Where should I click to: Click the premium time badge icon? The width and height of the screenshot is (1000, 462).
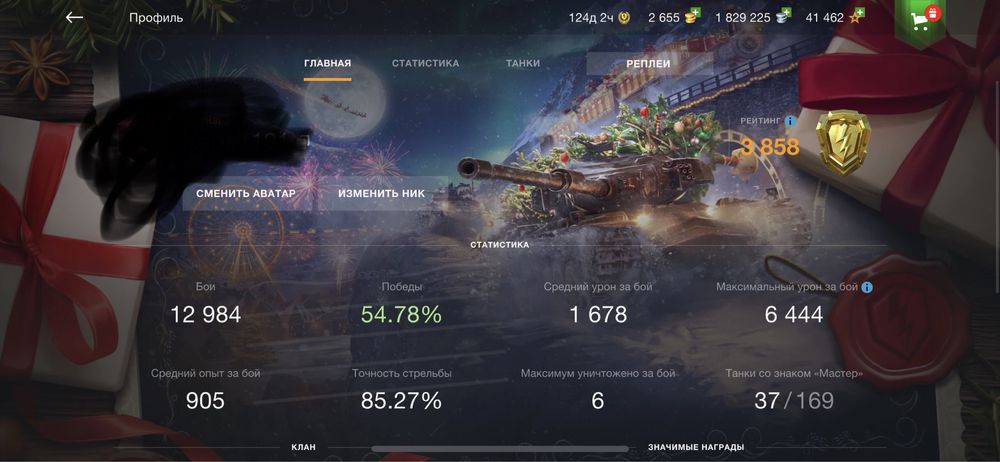click(x=624, y=18)
